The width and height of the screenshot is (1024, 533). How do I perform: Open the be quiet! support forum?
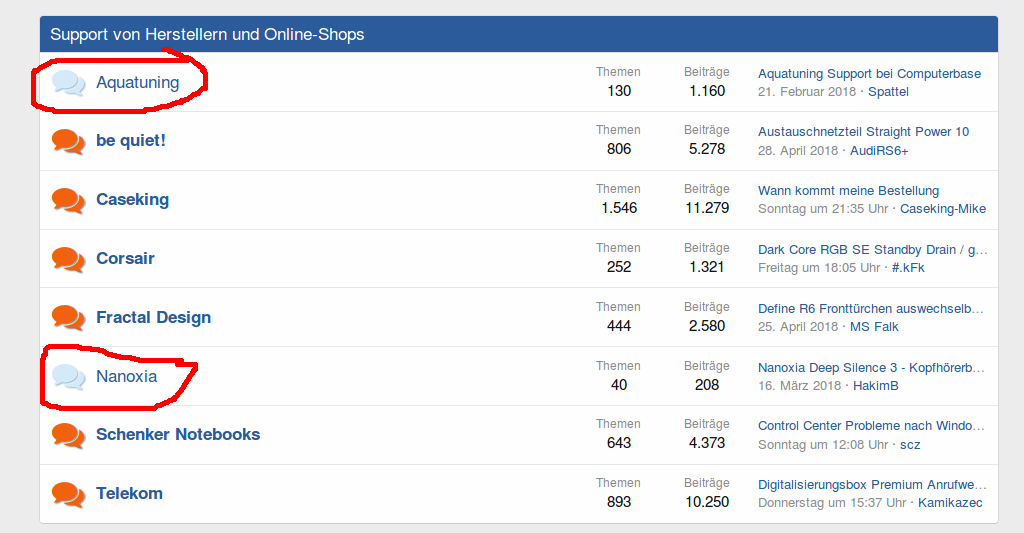131,140
